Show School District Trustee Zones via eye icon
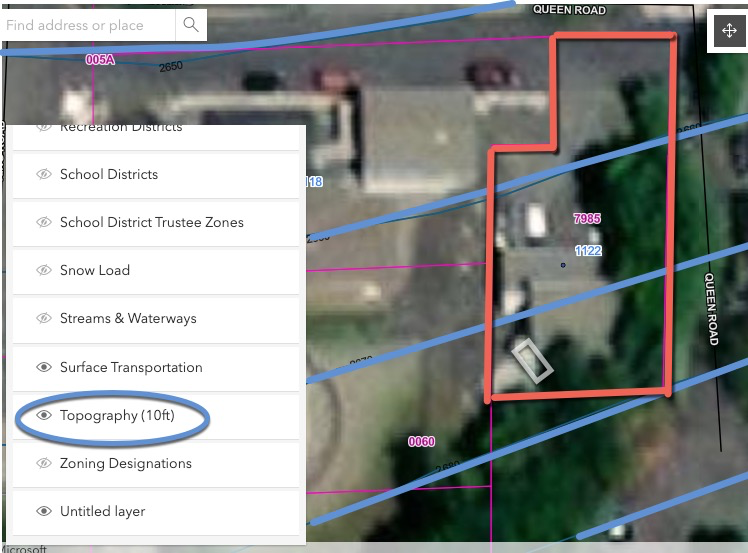The image size is (748, 553). coord(44,222)
